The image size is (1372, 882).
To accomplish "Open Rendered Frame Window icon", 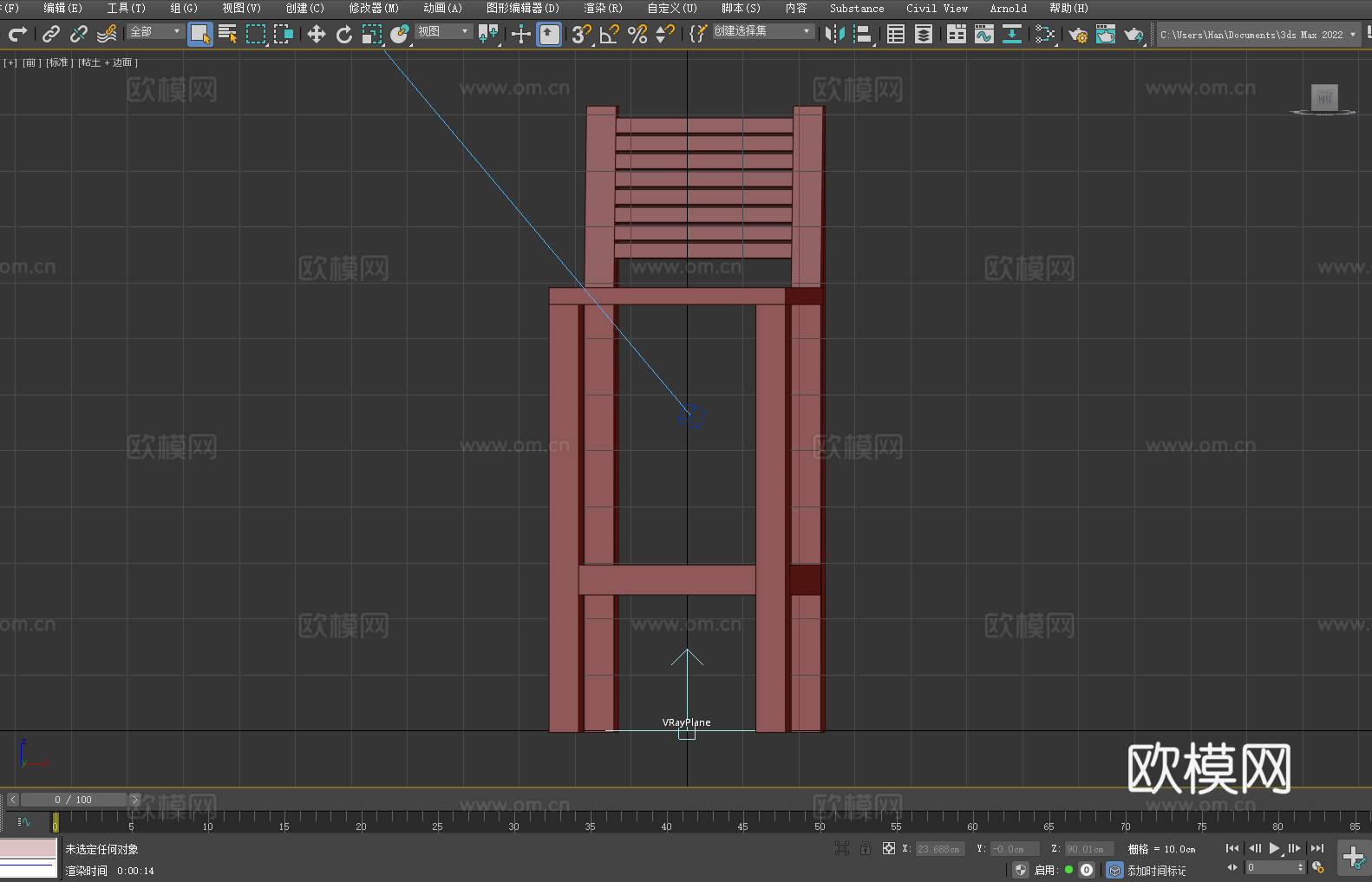I will pyautogui.click(x=1106, y=34).
